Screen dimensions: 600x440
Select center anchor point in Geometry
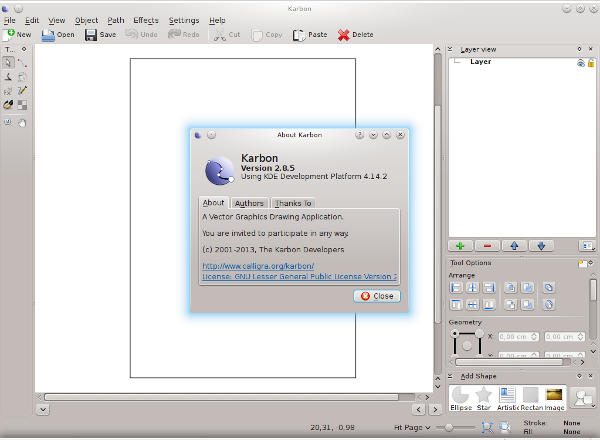tap(467, 346)
